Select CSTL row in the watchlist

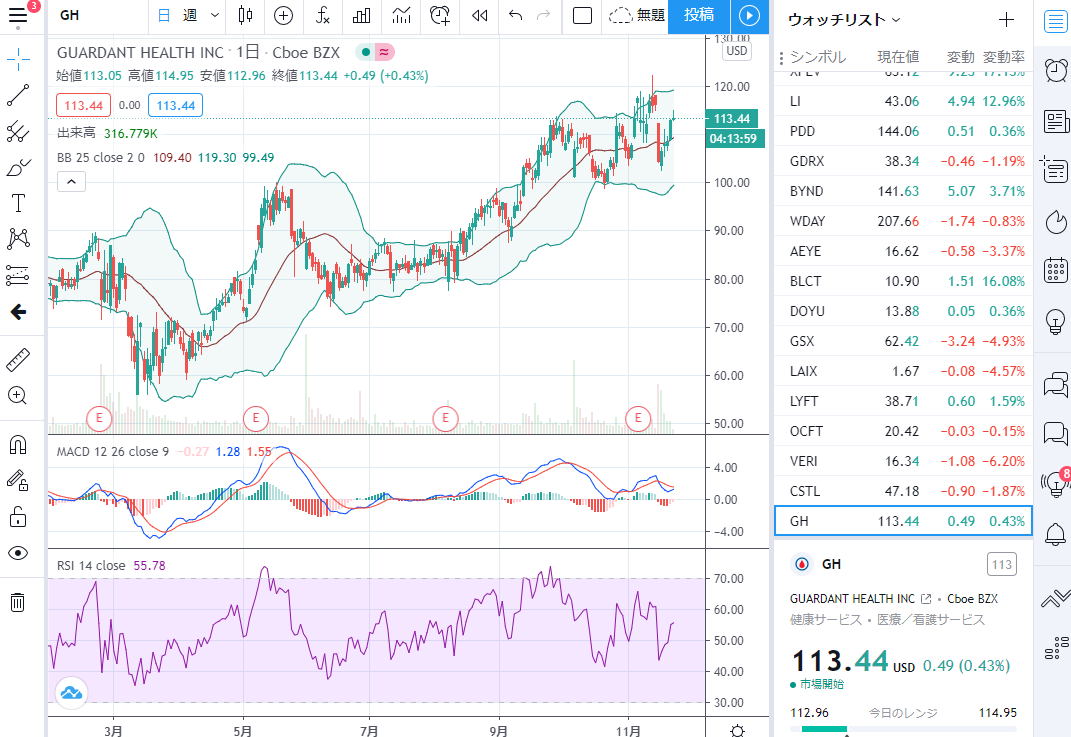point(903,491)
